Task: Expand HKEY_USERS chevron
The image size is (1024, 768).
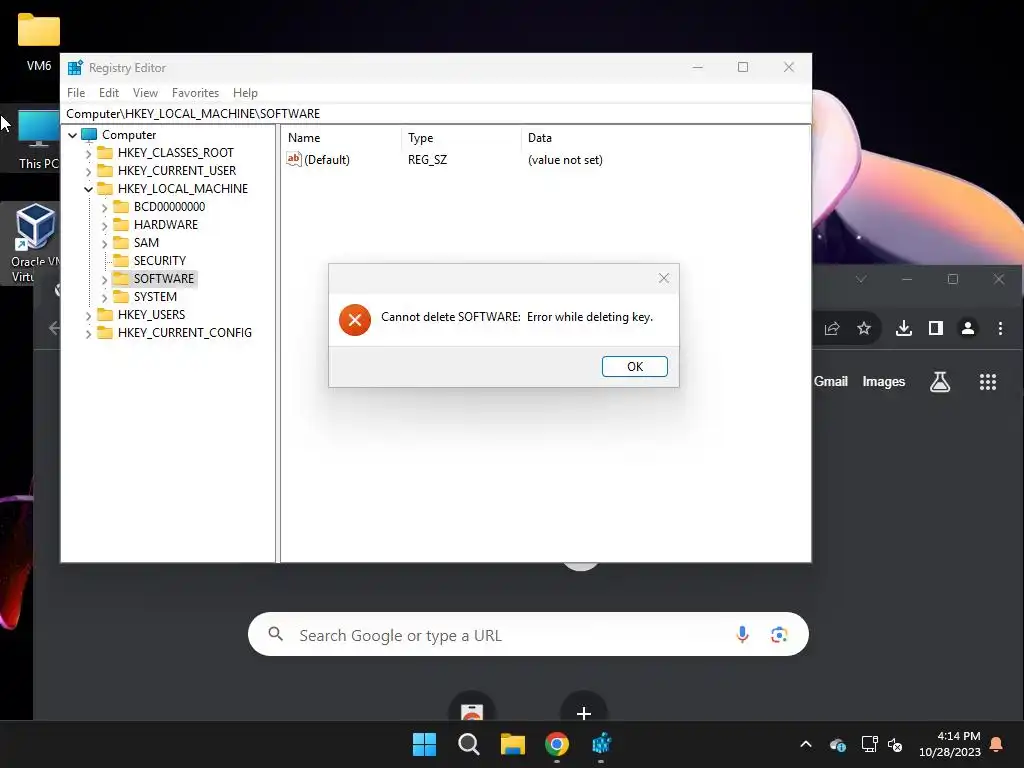Action: (88, 315)
